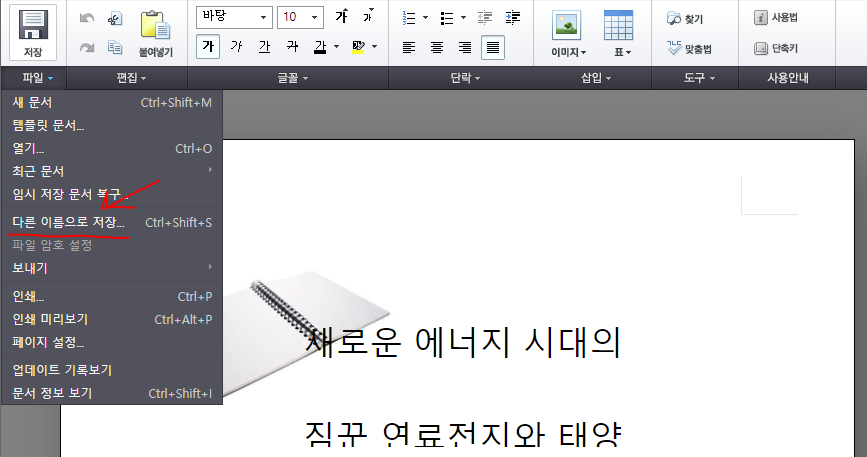Cut selection with the scissors icon
Viewport: 867px width, 457px height.
[114, 19]
